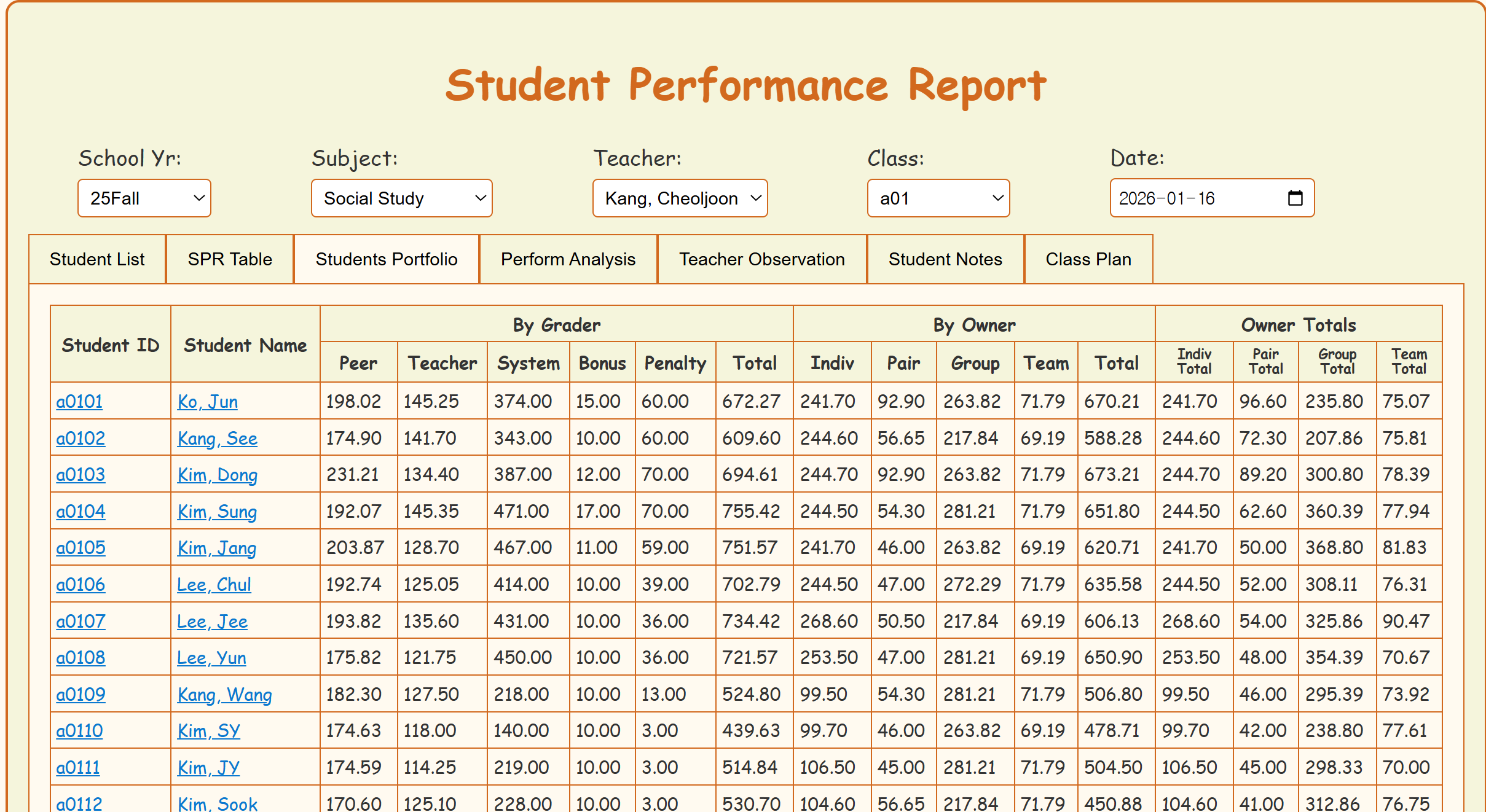
Task: Open the Kang, Wang name link
Action: coord(224,695)
